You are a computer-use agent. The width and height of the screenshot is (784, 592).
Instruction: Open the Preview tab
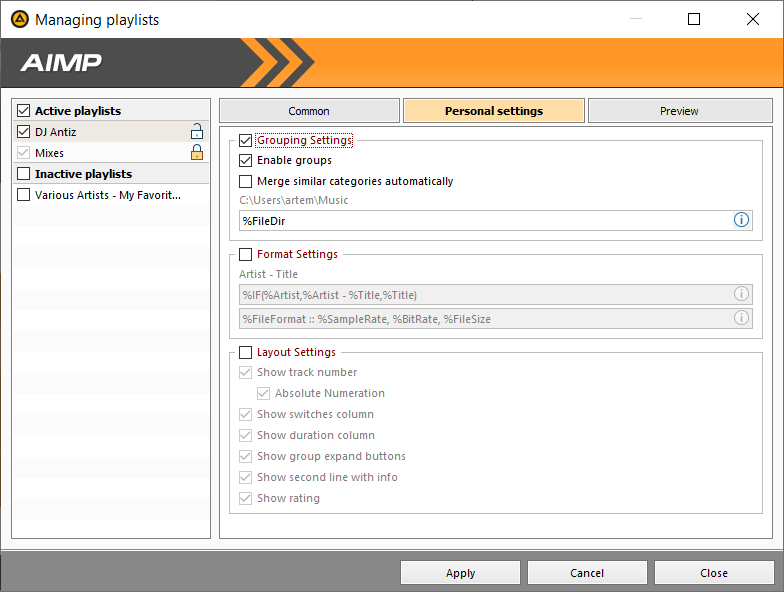click(679, 111)
